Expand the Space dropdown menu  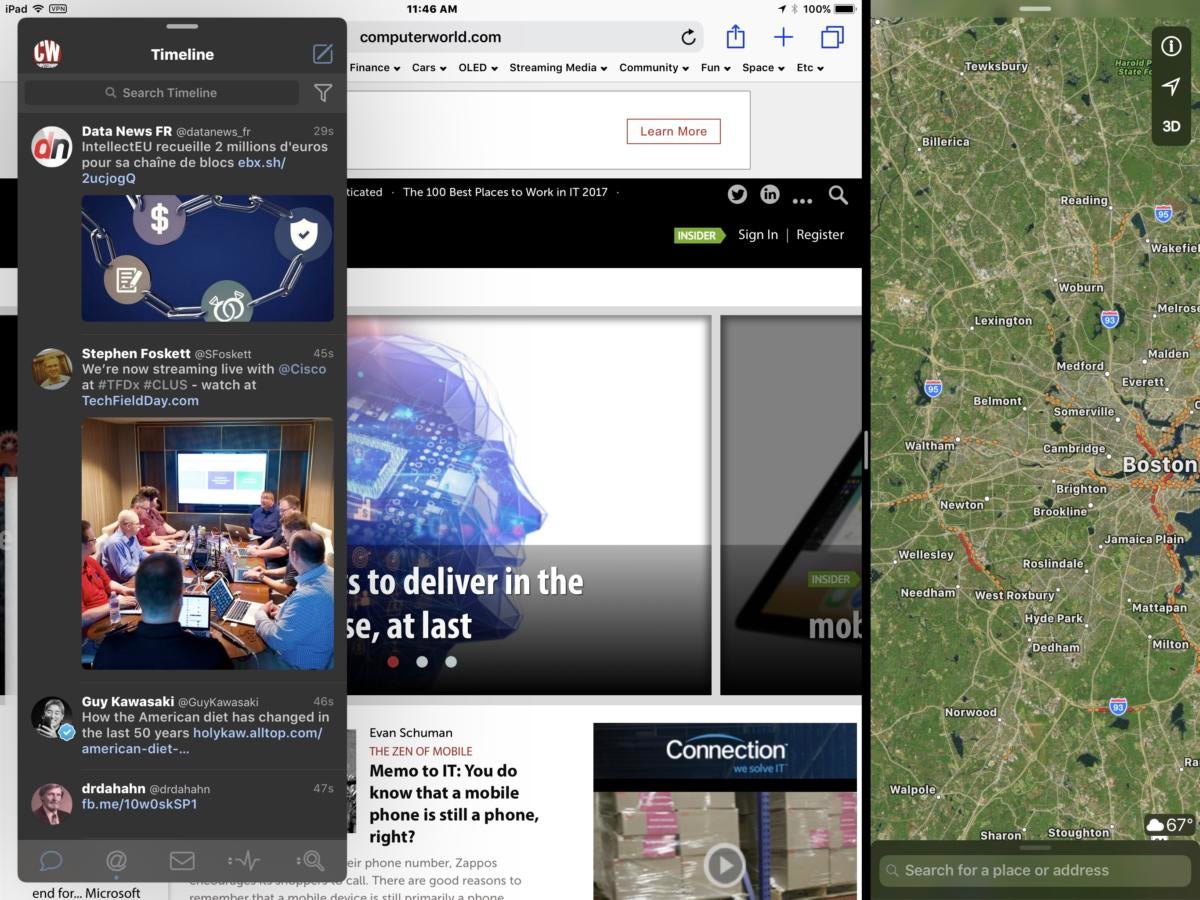click(x=763, y=68)
